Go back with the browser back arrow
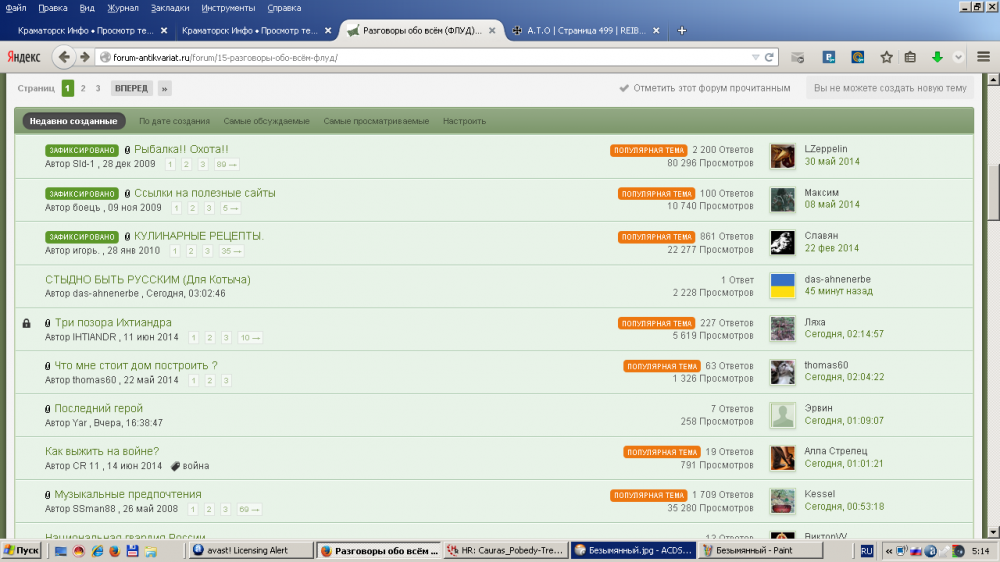 coord(64,57)
